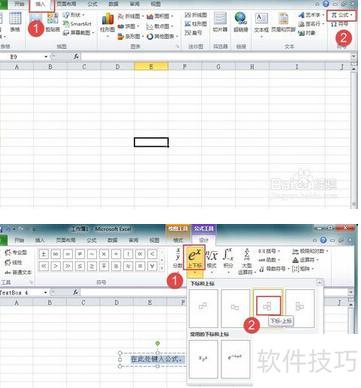Insert a Win/Loss sparkline
The image size is (361, 388).
click(x=194, y=32)
